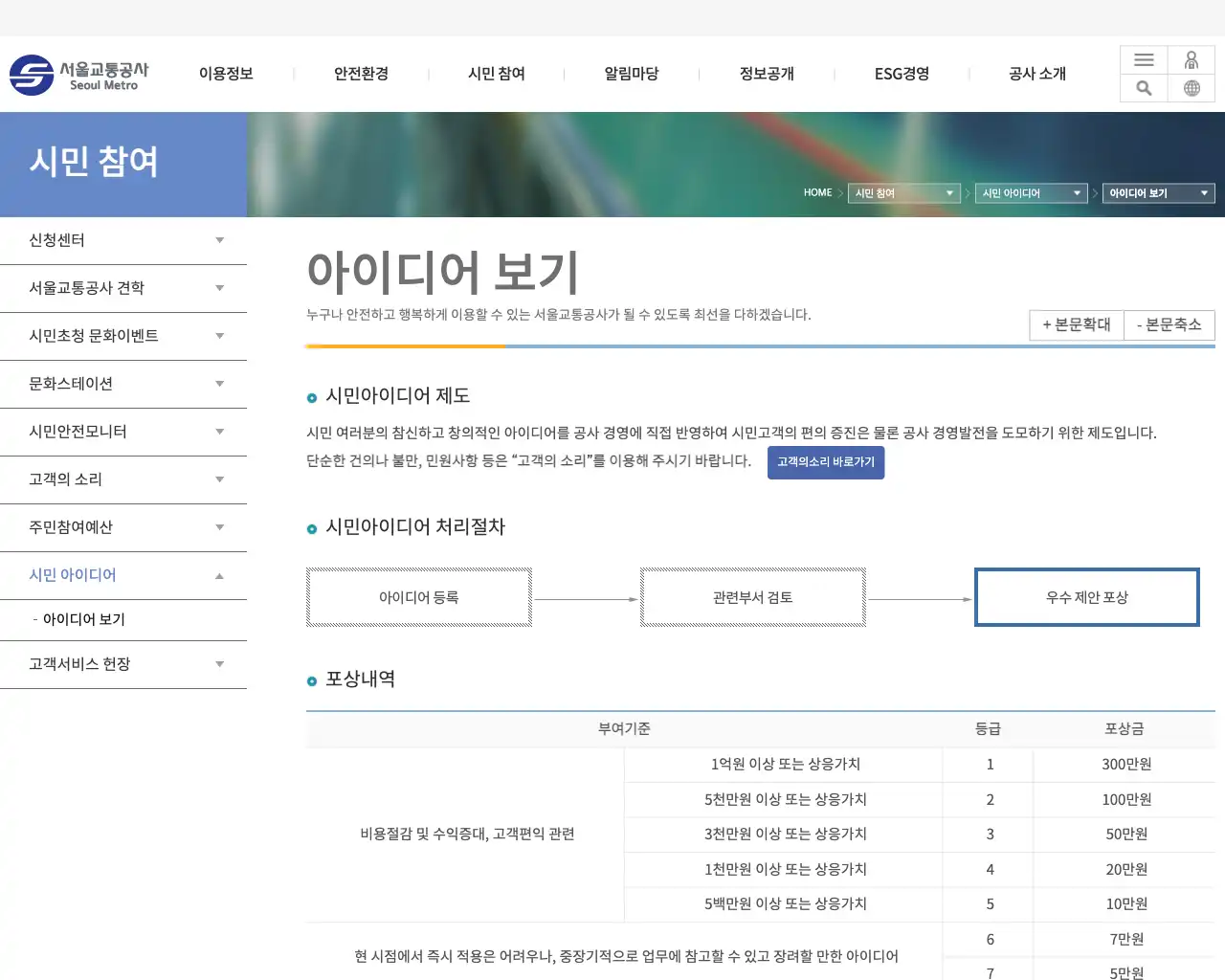Image resolution: width=1225 pixels, height=980 pixels.
Task: Open the user login icon
Action: click(1192, 60)
